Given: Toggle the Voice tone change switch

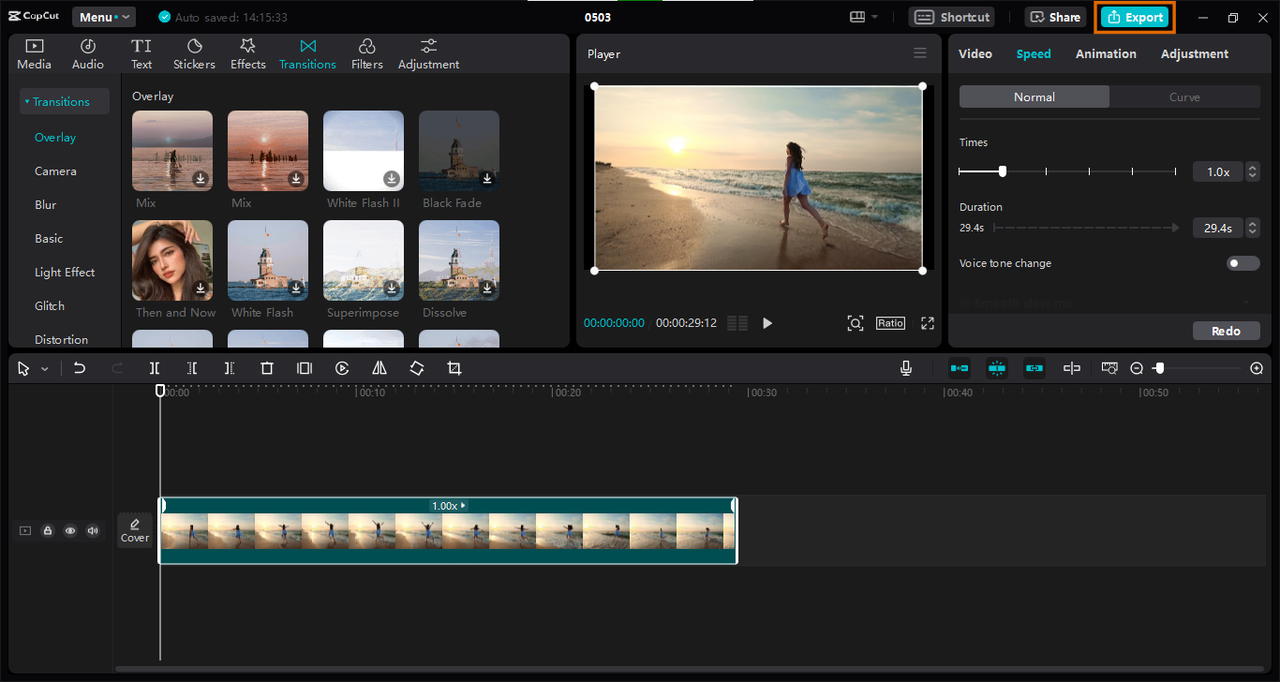Looking at the screenshot, I should [1243, 263].
